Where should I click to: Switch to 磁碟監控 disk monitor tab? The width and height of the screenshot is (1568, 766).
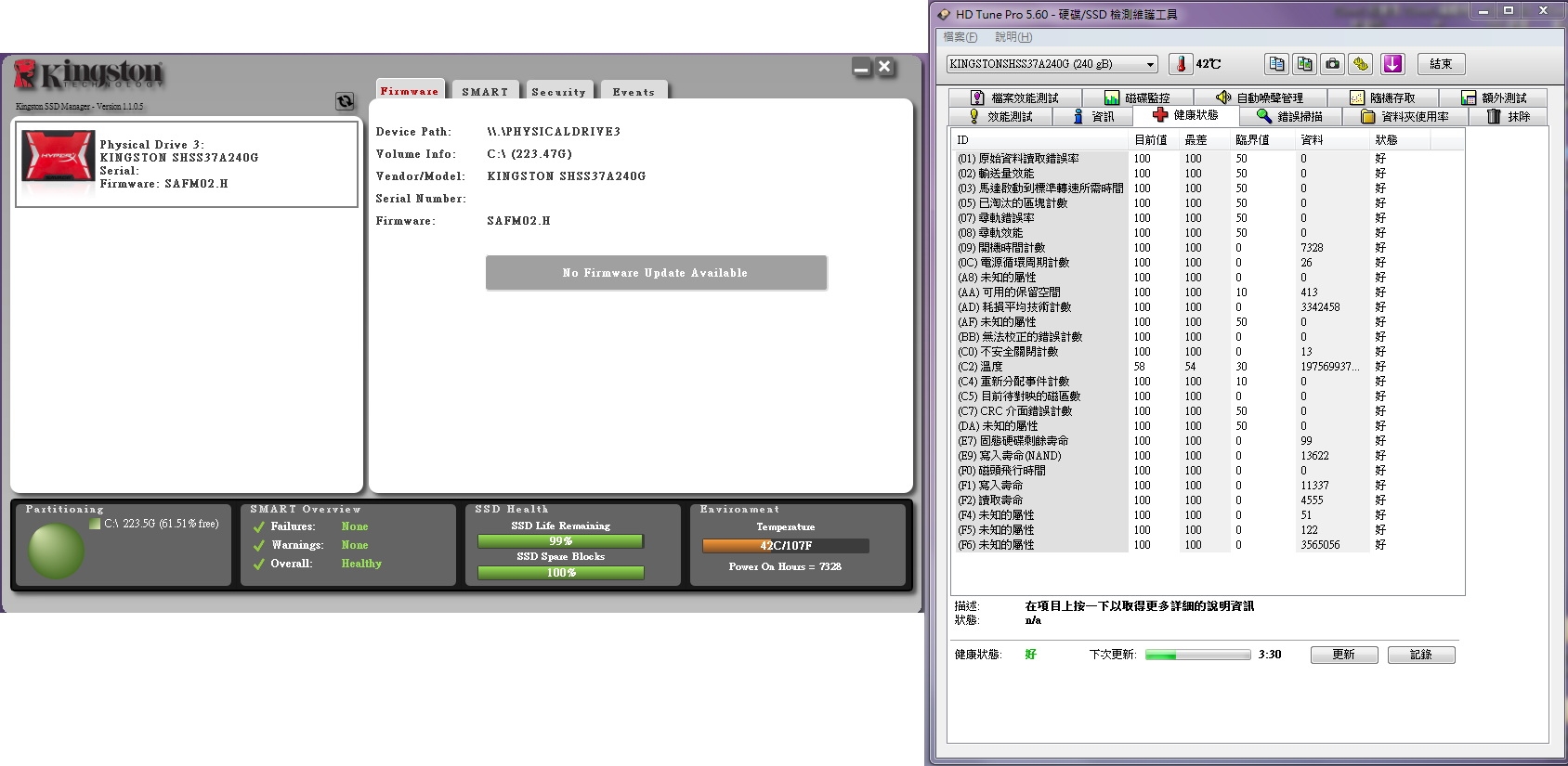click(1137, 97)
